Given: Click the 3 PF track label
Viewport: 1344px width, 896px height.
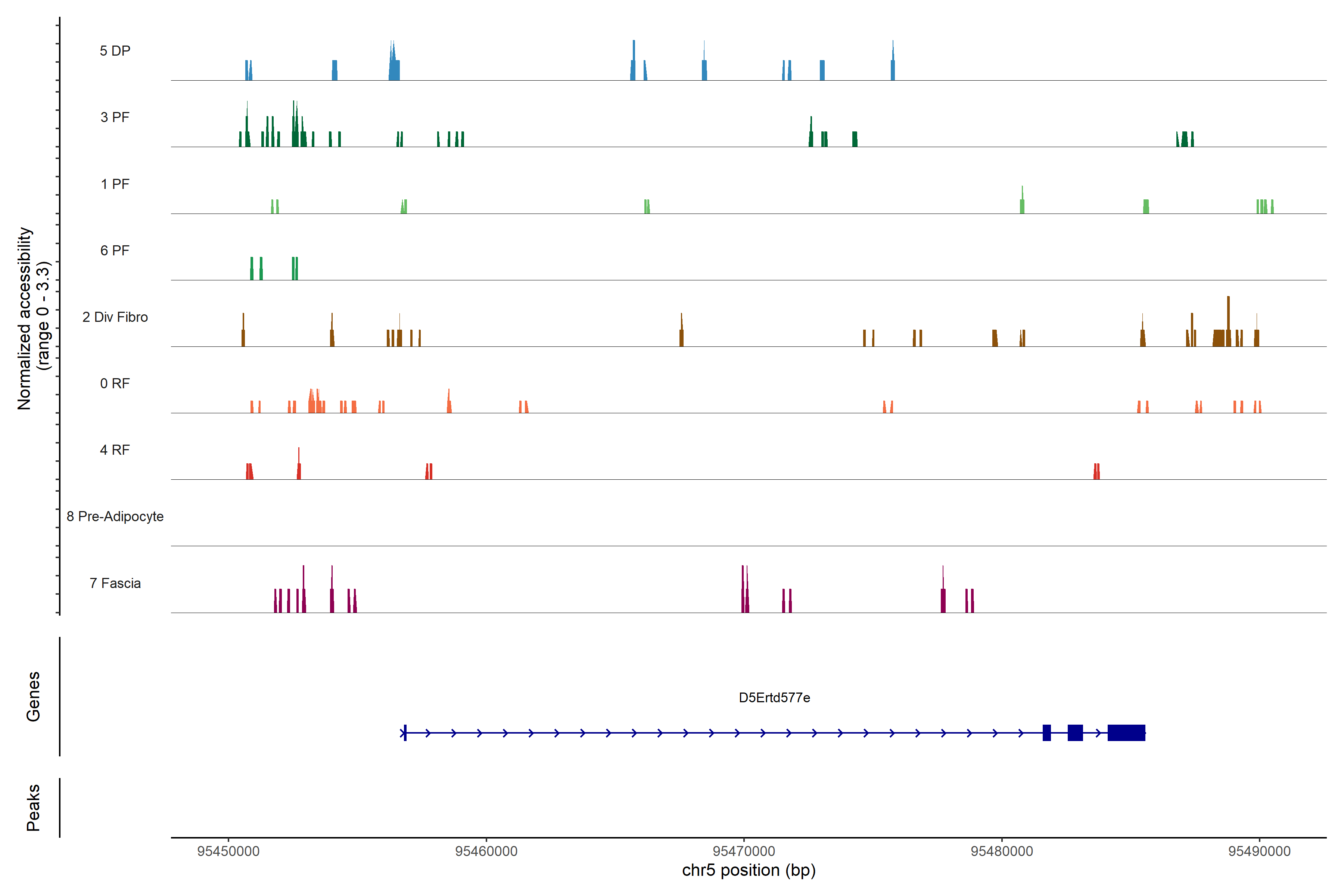Looking at the screenshot, I should pyautogui.click(x=115, y=117).
